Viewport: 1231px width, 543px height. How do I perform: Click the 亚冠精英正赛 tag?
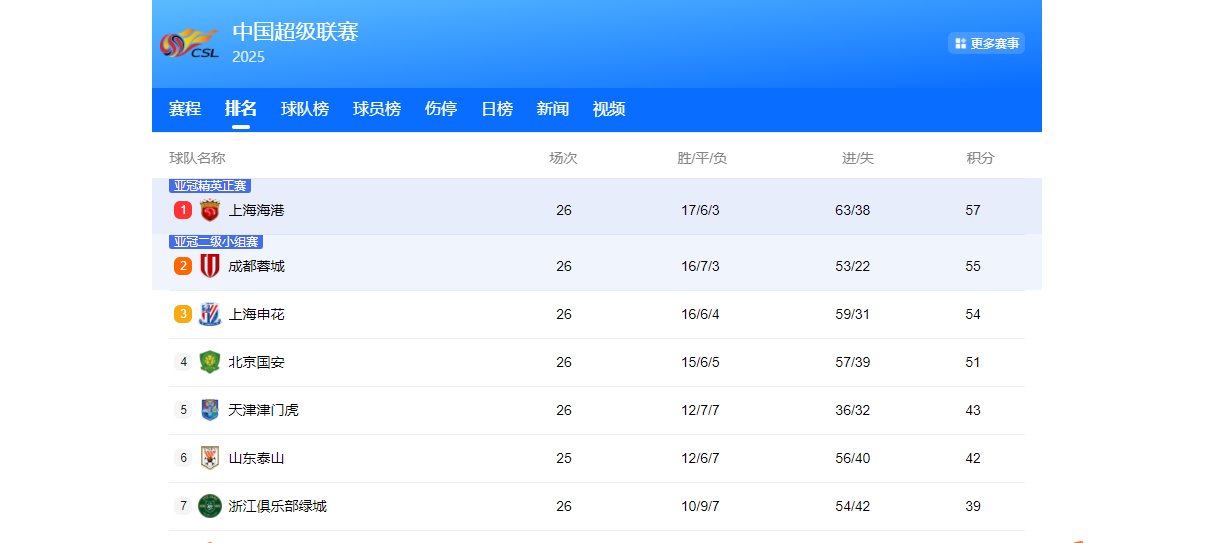point(210,186)
